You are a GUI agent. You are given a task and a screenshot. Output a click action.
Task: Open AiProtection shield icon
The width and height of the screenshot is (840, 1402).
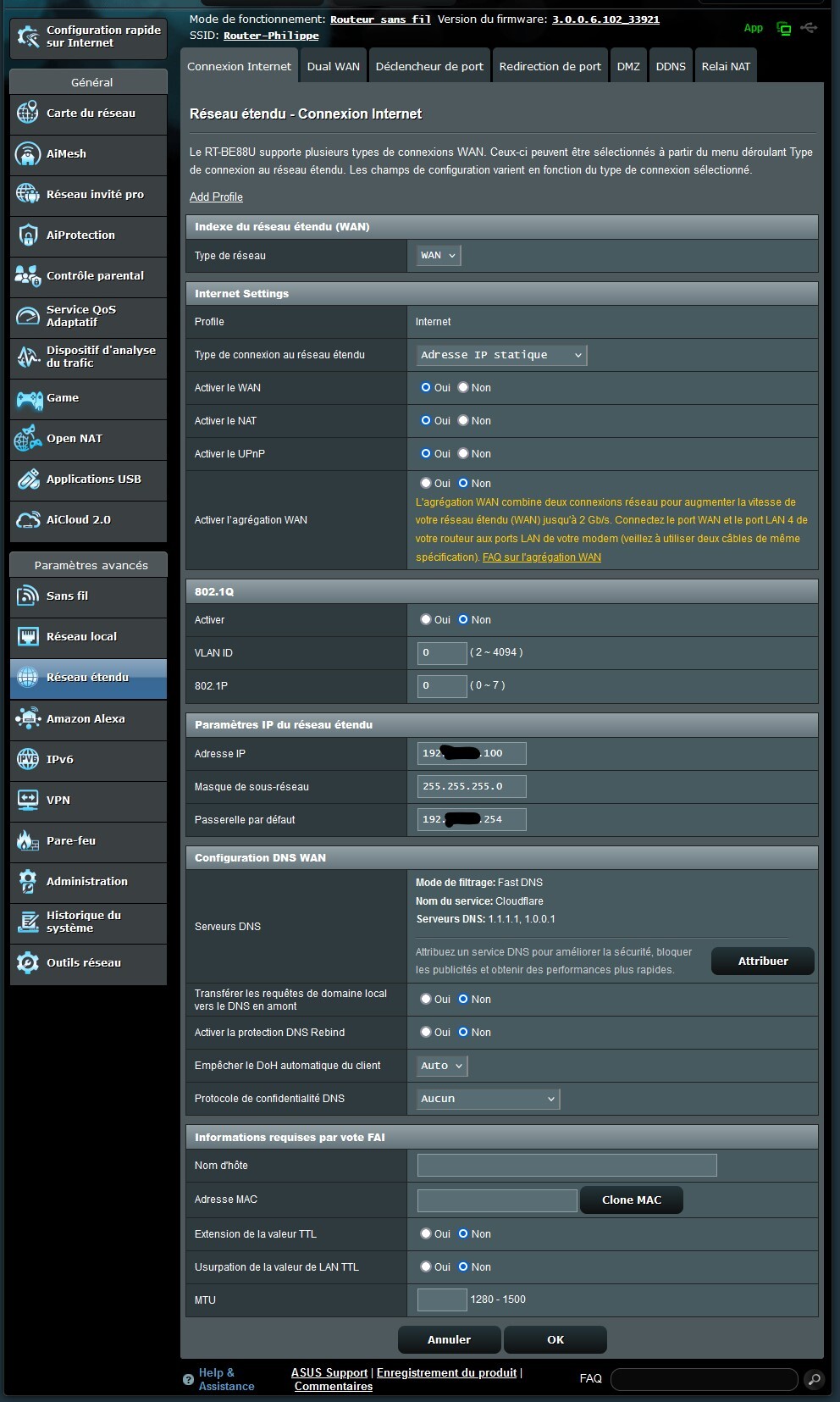28,235
